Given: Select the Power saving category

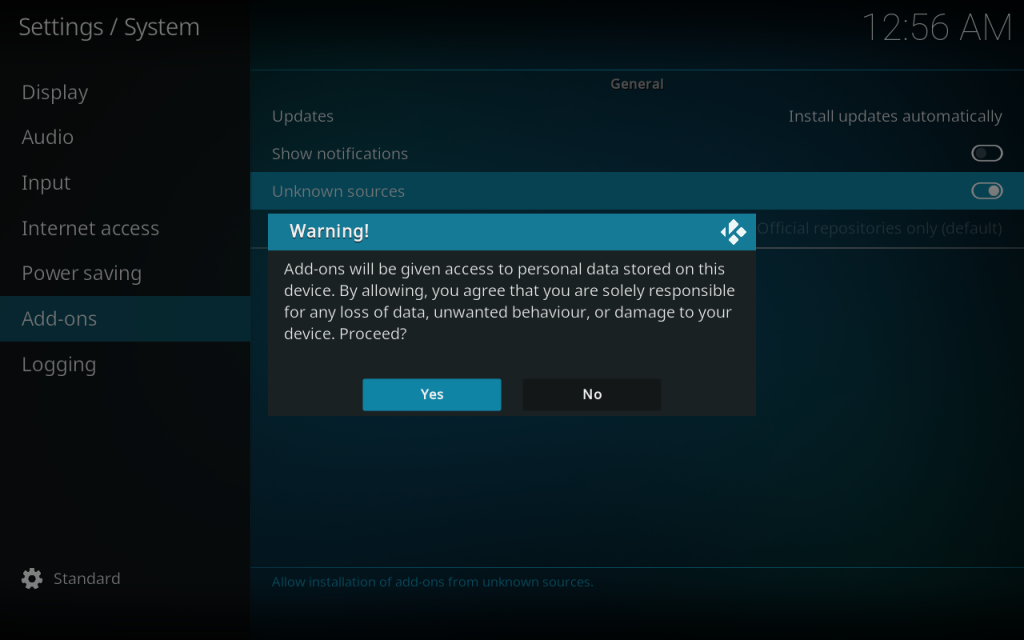Looking at the screenshot, I should (x=82, y=273).
